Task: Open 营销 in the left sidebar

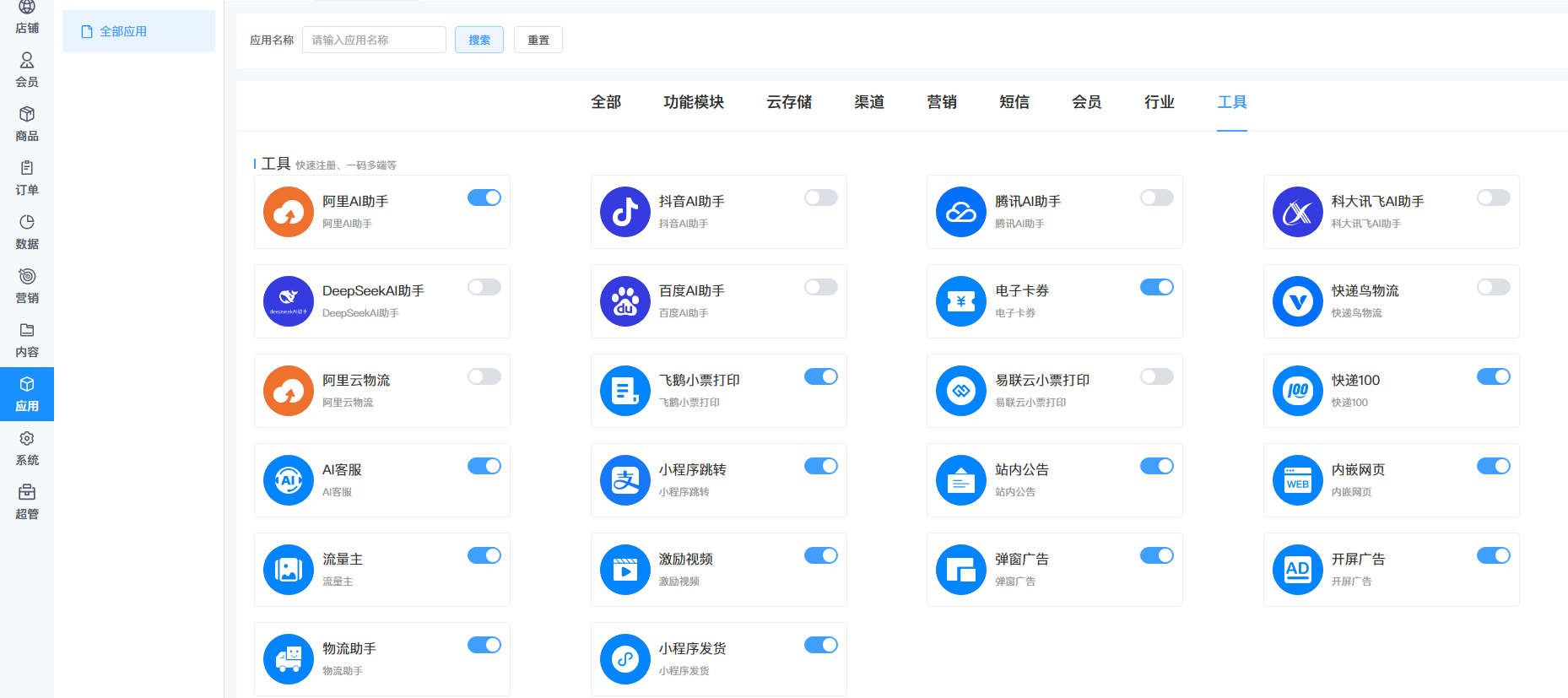Action: coord(27,286)
